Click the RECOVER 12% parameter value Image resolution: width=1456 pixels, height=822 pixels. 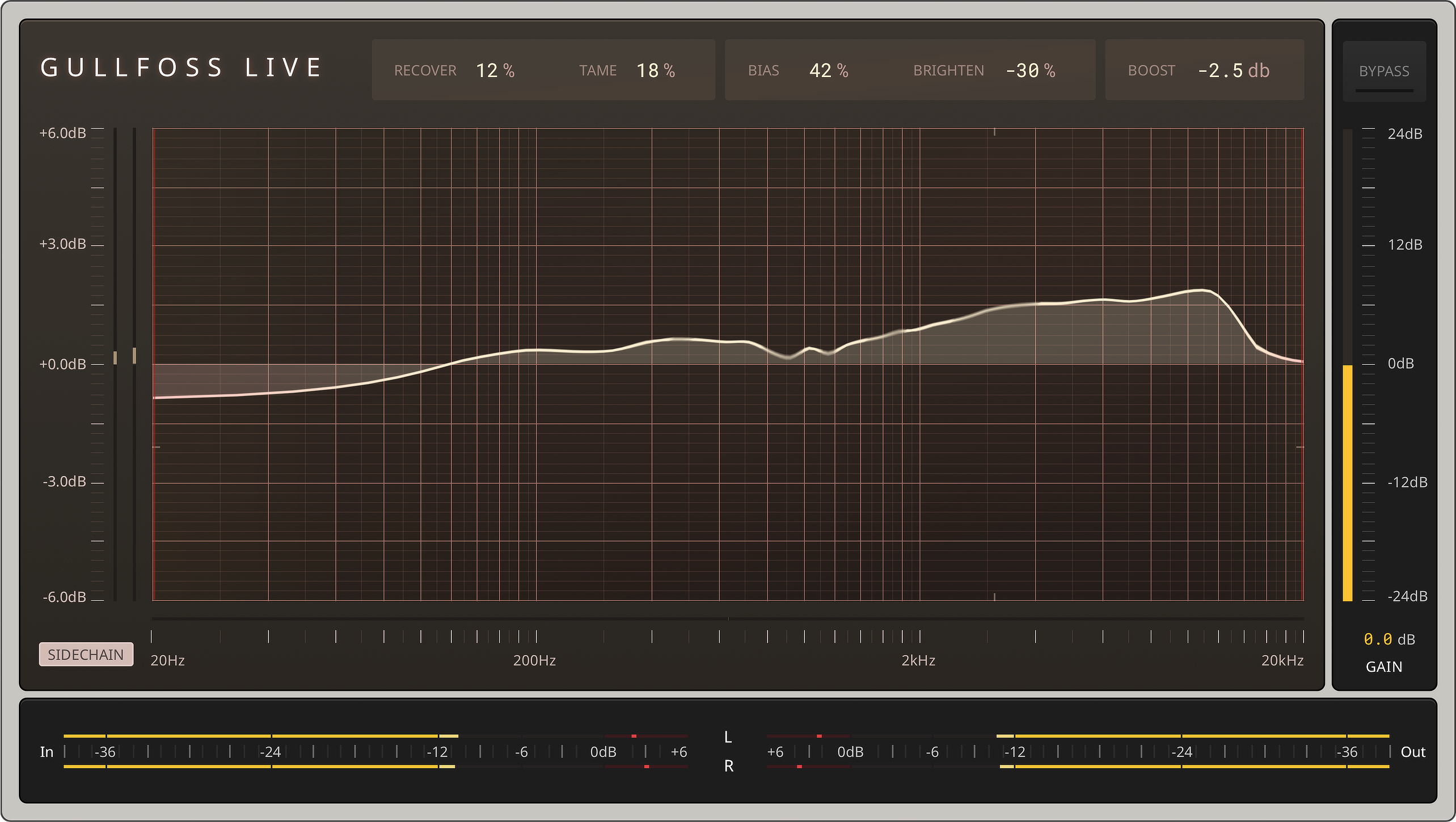[495, 70]
